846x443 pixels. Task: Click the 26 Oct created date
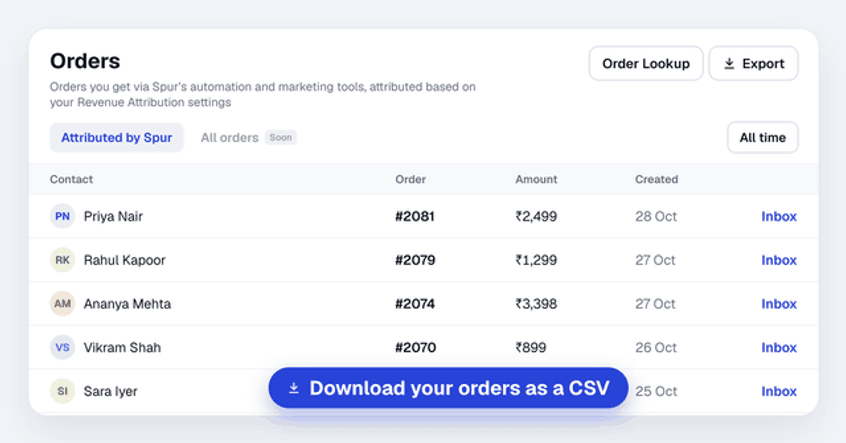click(656, 347)
